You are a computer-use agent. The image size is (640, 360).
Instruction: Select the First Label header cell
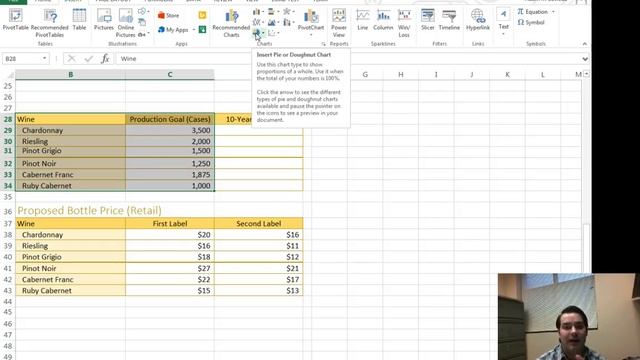(x=170, y=224)
